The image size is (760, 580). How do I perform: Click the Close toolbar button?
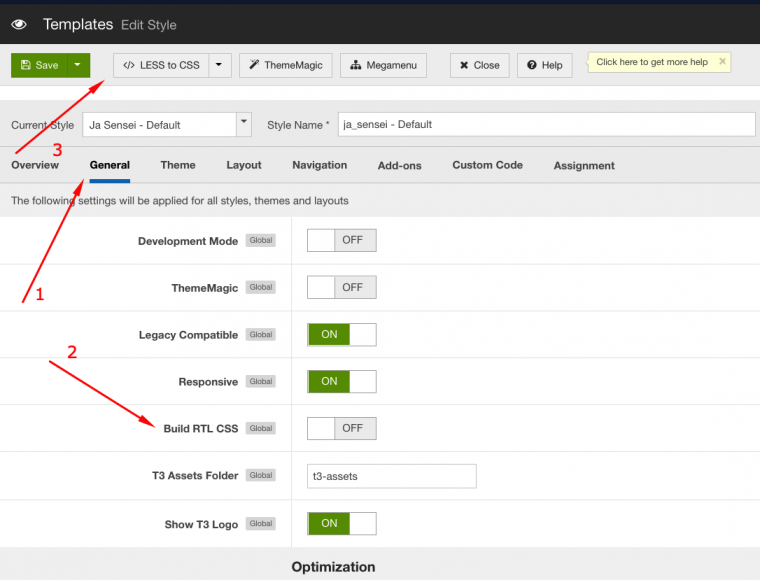point(479,65)
